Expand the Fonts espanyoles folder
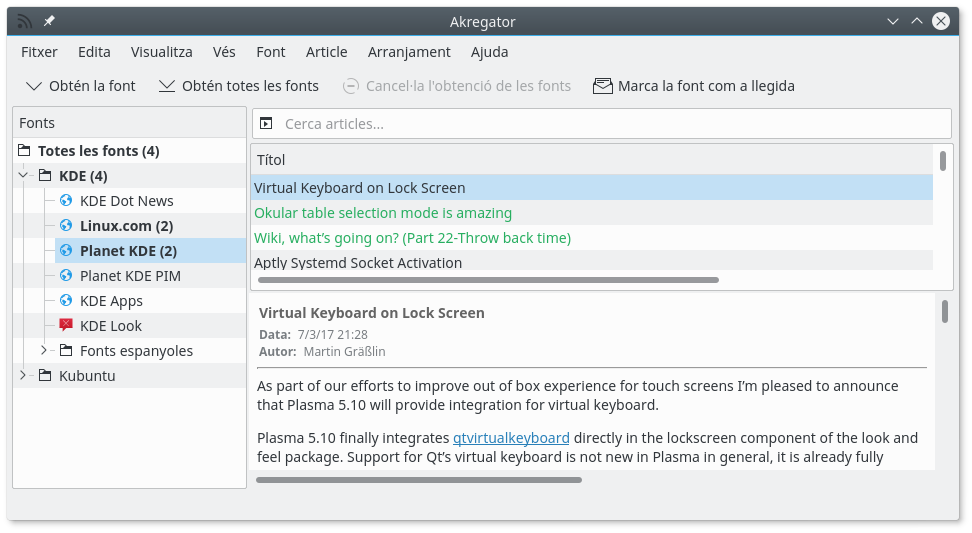This screenshot has width=972, height=533. (44, 350)
